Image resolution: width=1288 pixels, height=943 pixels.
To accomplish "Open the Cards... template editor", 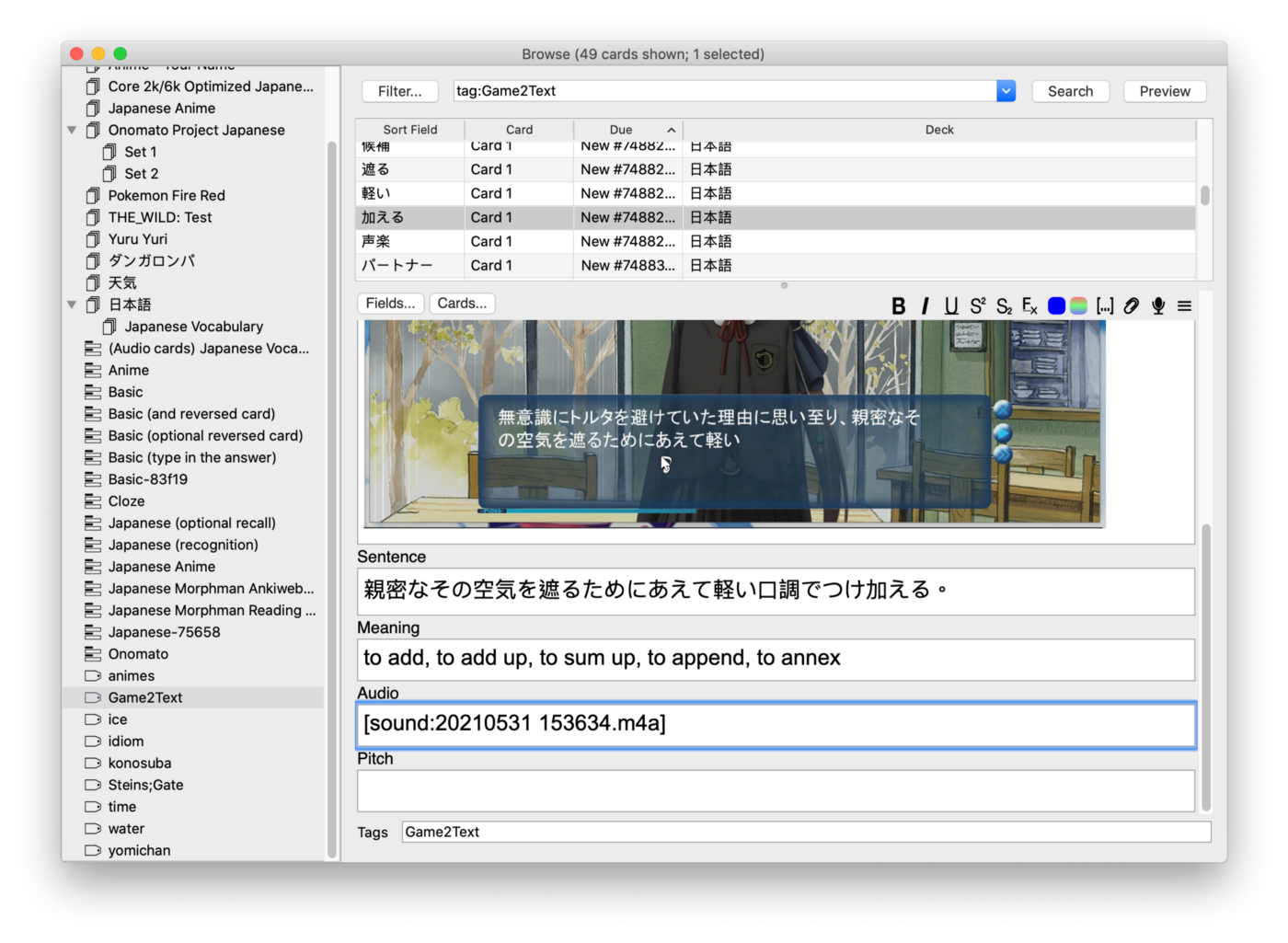I will pos(463,304).
